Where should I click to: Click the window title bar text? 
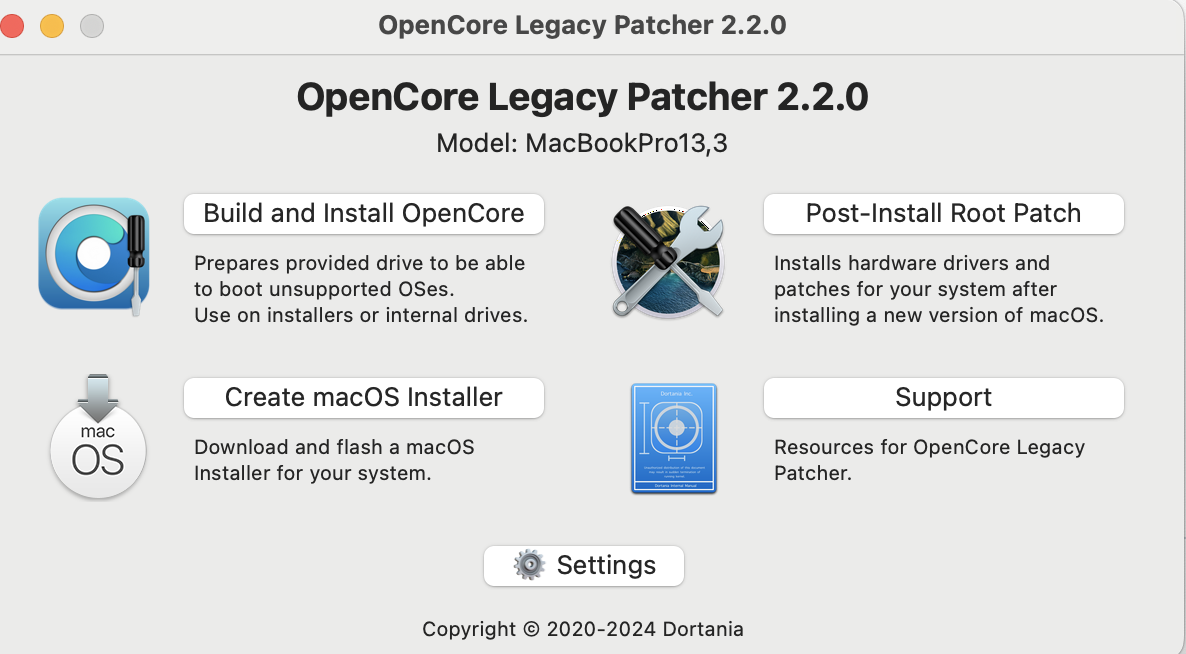click(x=582, y=25)
